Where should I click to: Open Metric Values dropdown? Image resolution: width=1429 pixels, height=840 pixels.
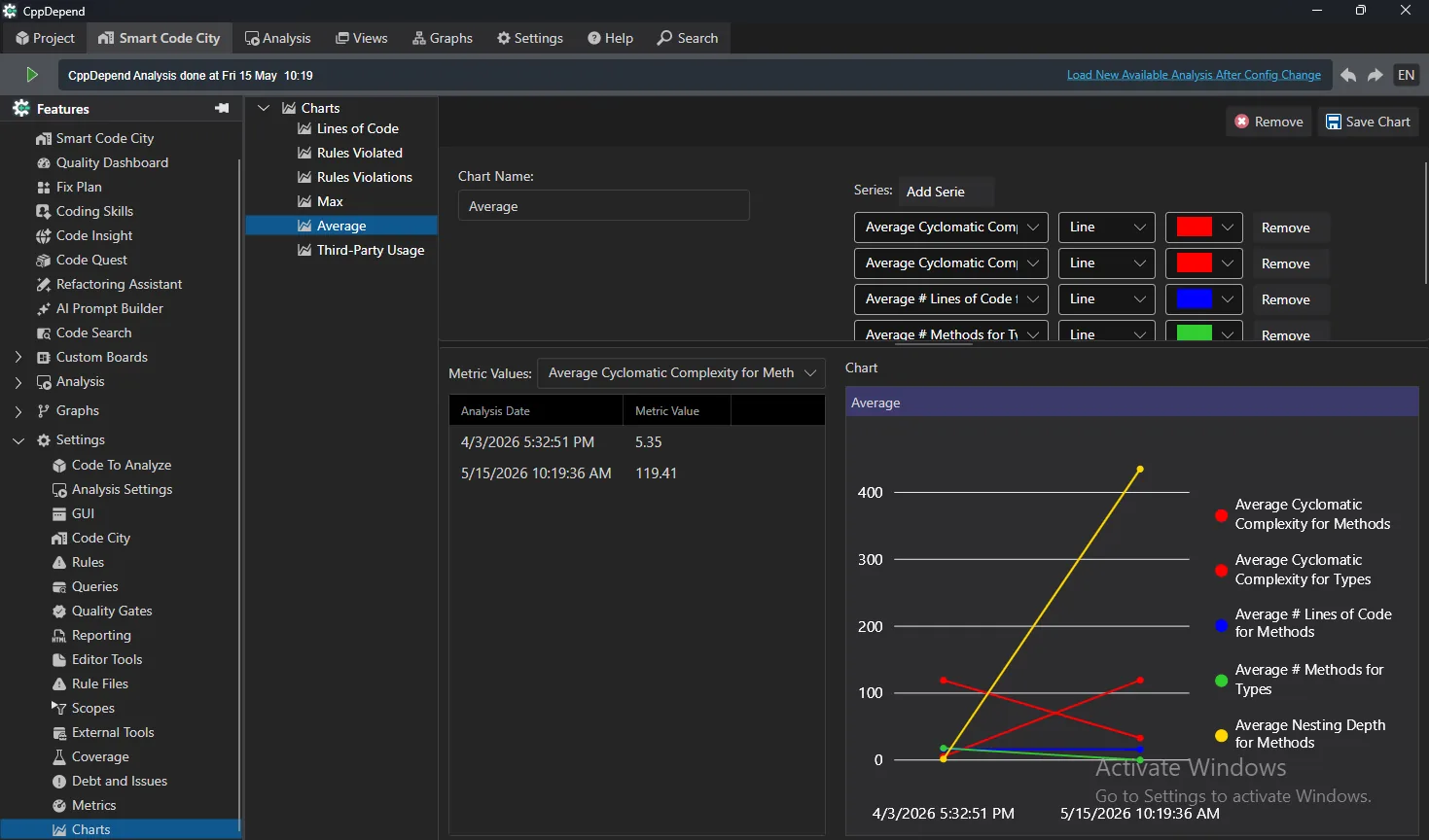[x=681, y=372]
